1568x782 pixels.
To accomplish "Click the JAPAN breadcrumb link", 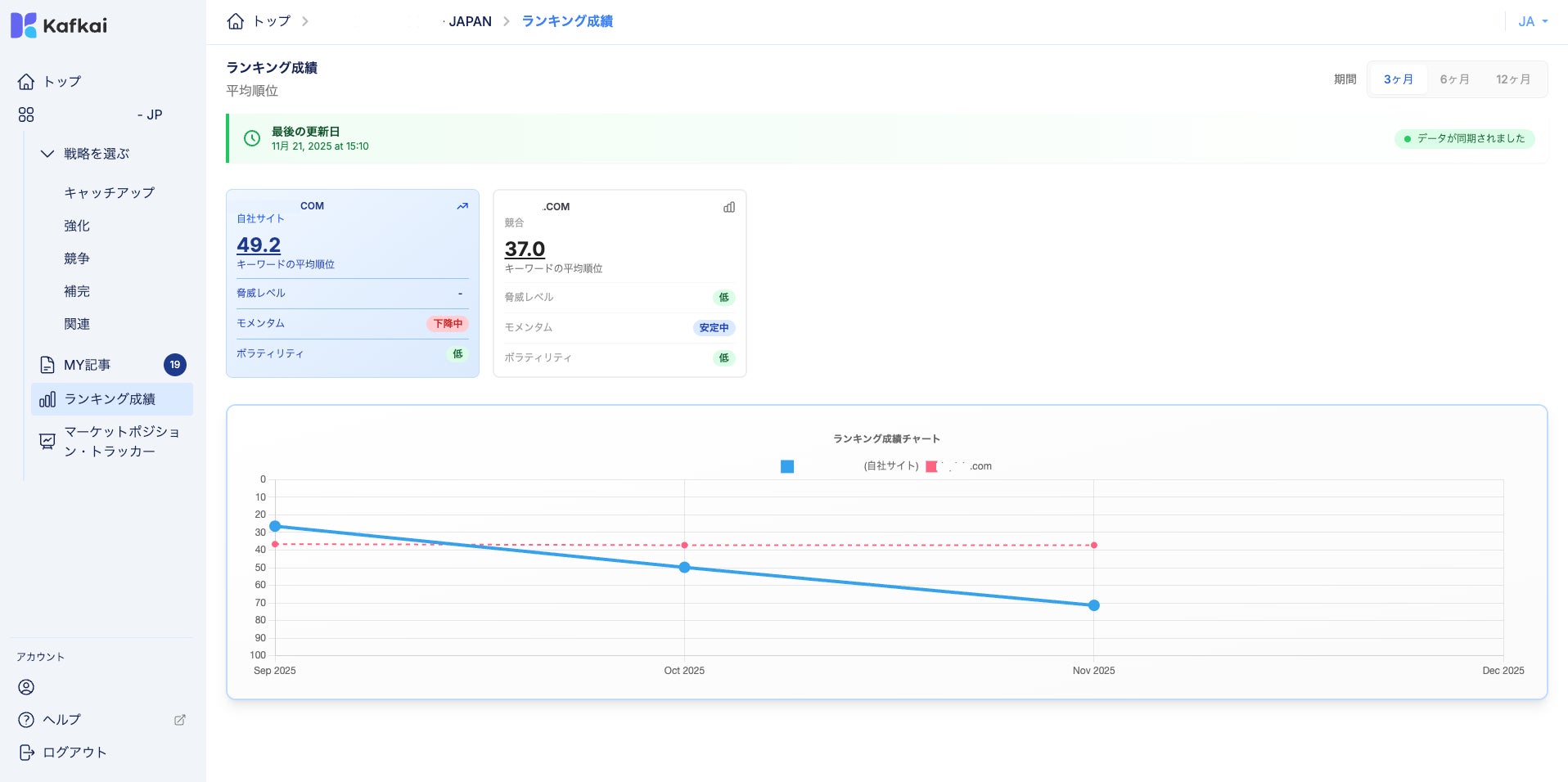I will coord(470,21).
